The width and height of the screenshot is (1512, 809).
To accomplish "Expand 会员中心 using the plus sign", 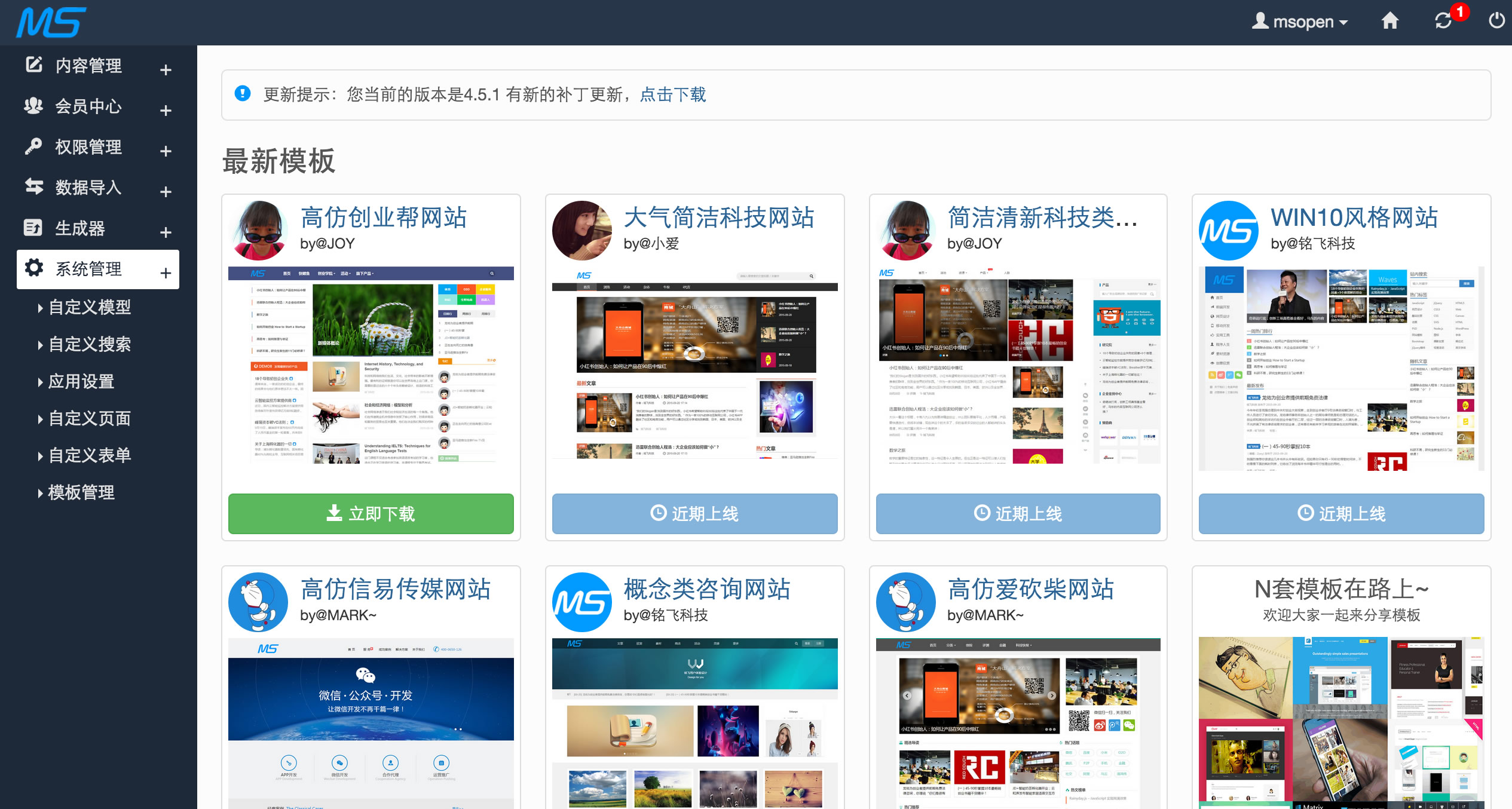I will click(x=166, y=110).
